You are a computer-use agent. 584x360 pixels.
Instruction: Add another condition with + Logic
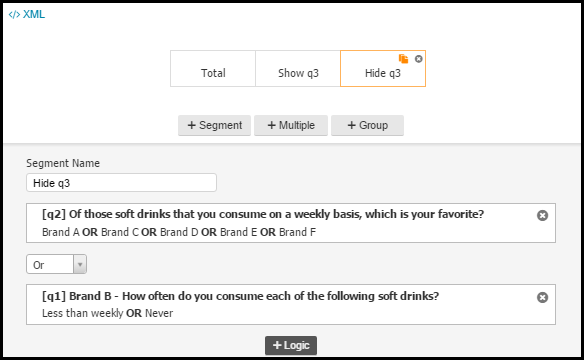point(291,345)
